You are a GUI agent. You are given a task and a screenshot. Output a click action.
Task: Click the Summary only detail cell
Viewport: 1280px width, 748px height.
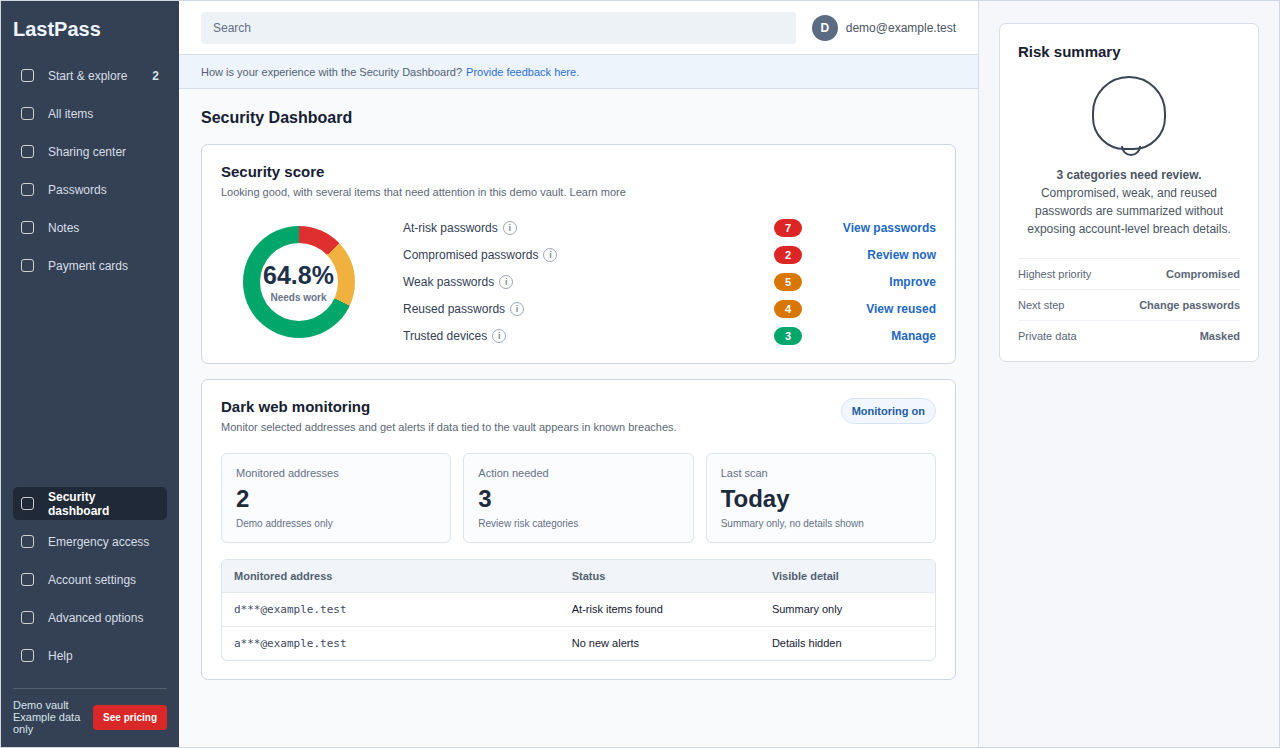tap(807, 609)
